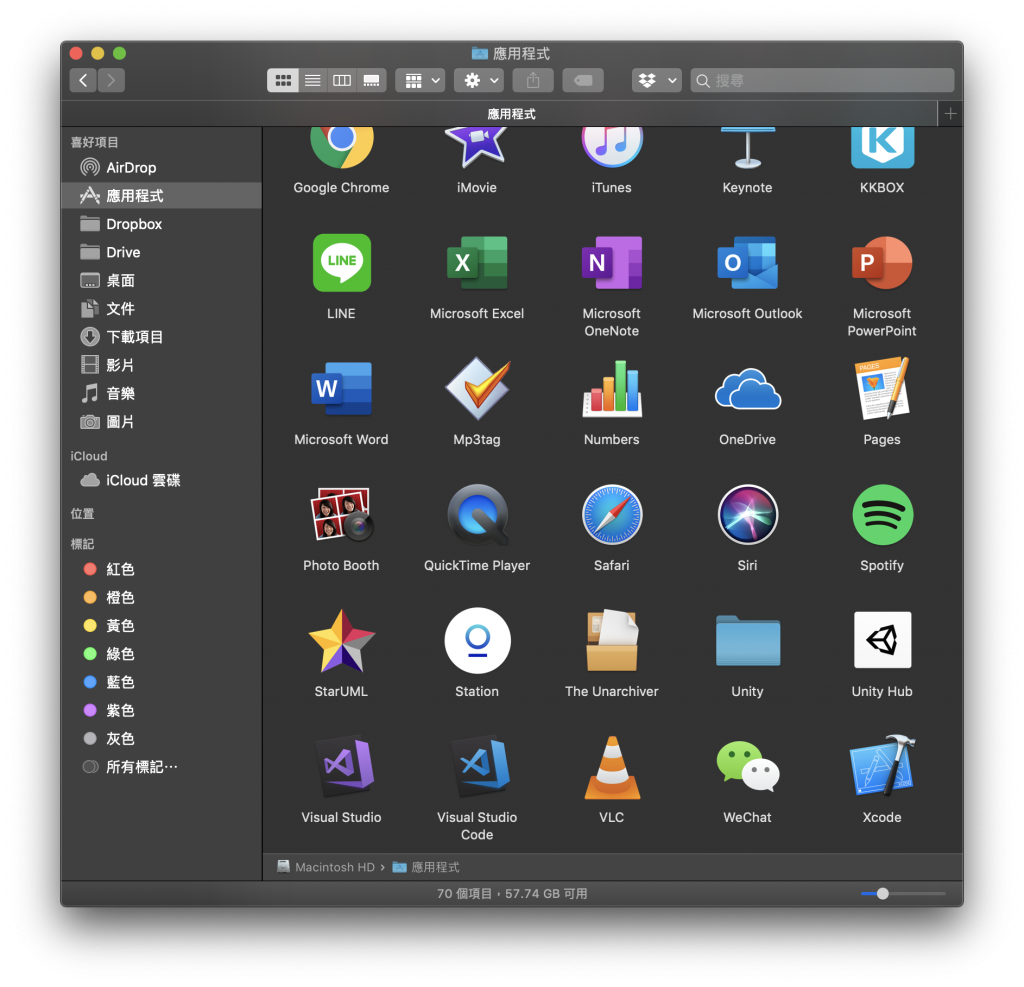Click Macintosh HD in path bar
The width and height of the screenshot is (1024, 987).
326,867
